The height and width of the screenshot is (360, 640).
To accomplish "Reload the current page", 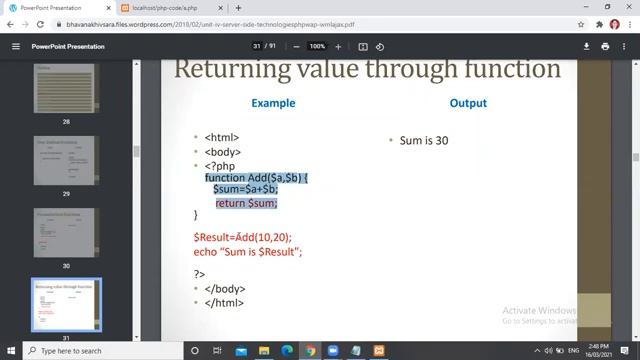I will click(x=40, y=24).
